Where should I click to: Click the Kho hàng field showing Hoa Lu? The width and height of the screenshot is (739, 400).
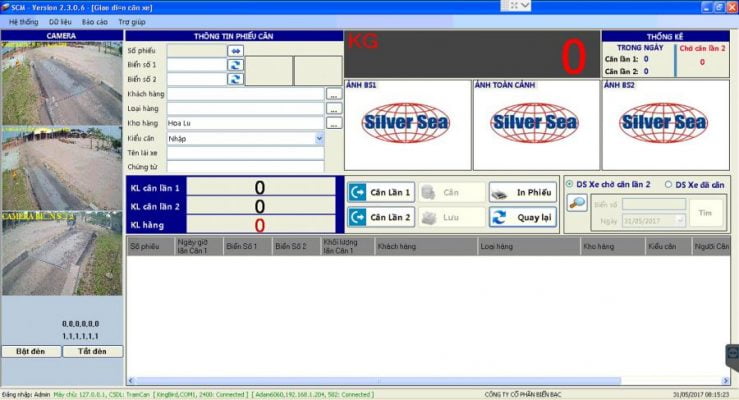pos(246,123)
